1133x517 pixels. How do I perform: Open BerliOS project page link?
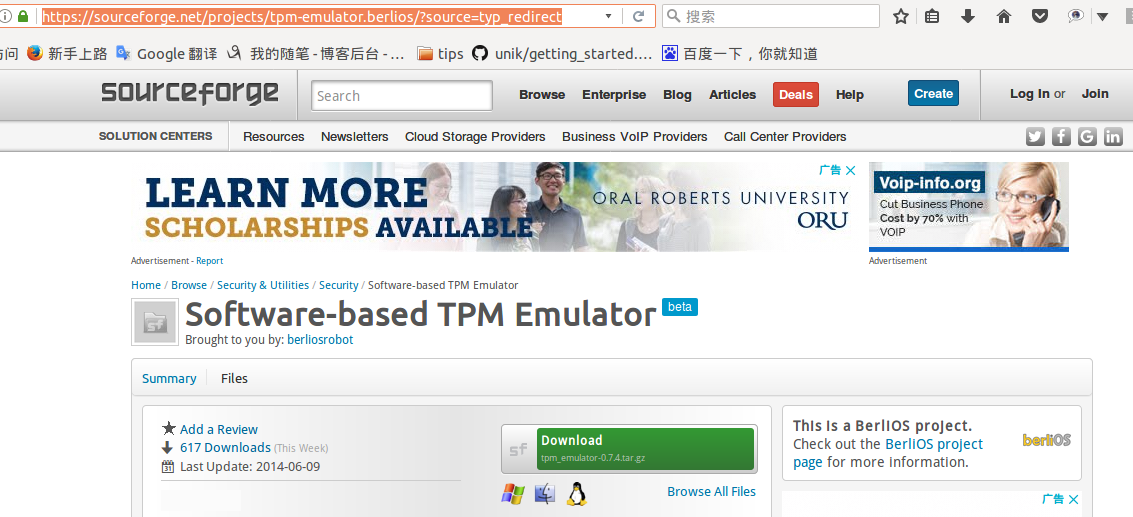click(x=888, y=453)
